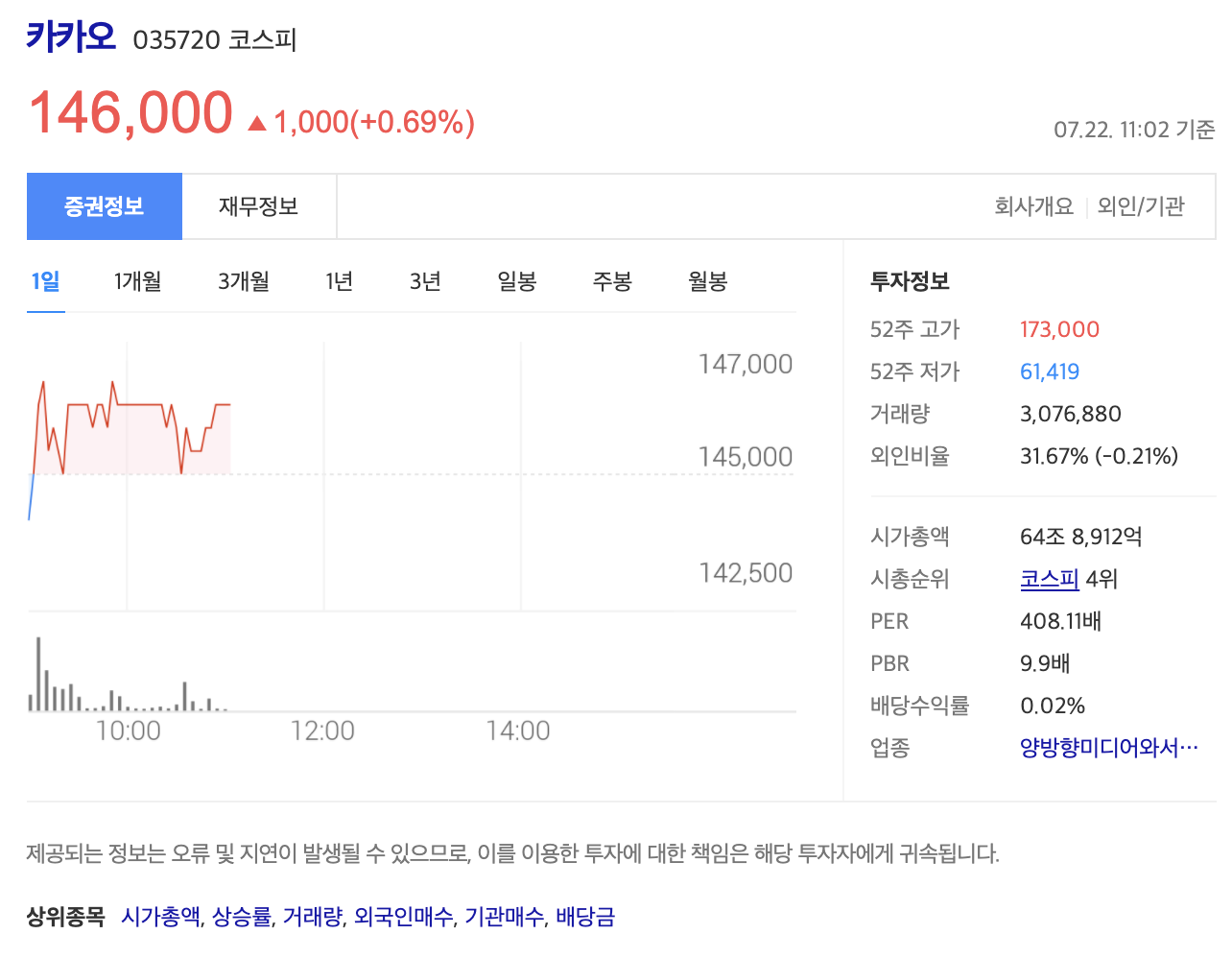The height and width of the screenshot is (958, 1232).
Task: Open the 카카오 stock title link
Action: (71, 37)
